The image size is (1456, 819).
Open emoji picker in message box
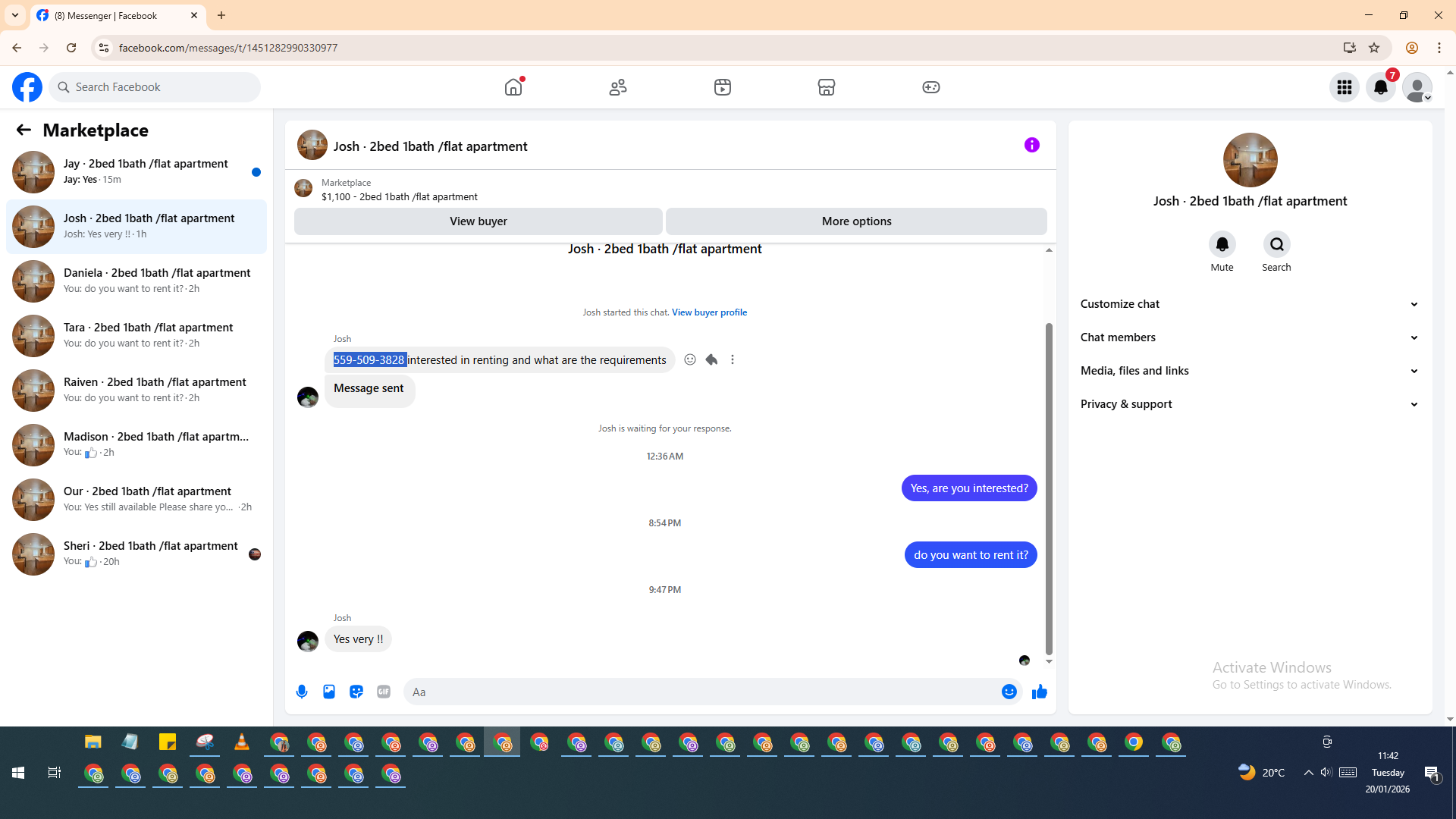pyautogui.click(x=1009, y=692)
